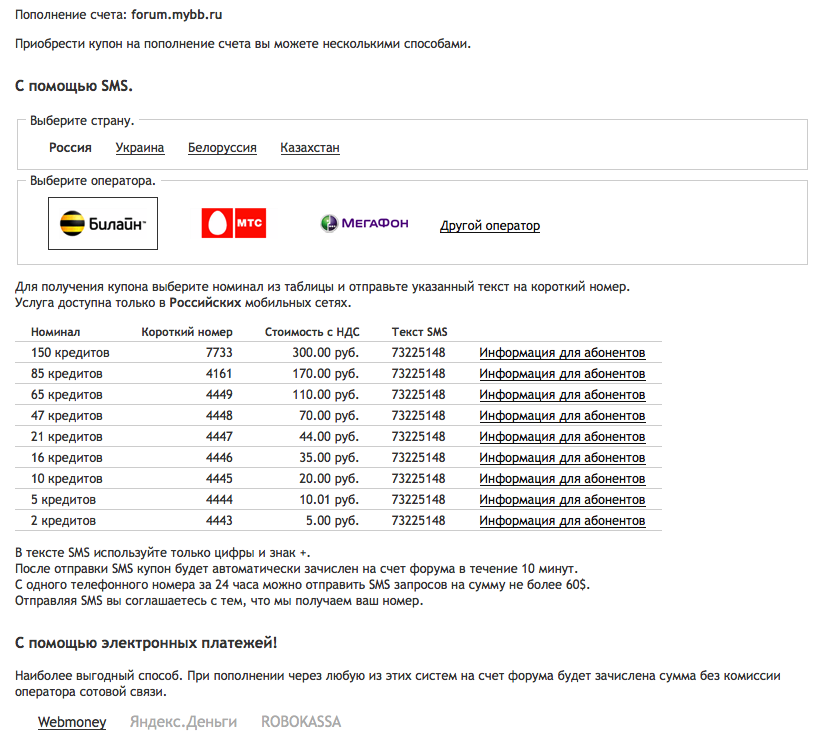Click the С помощью SMS. heading
824x750 pixels.
point(74,86)
